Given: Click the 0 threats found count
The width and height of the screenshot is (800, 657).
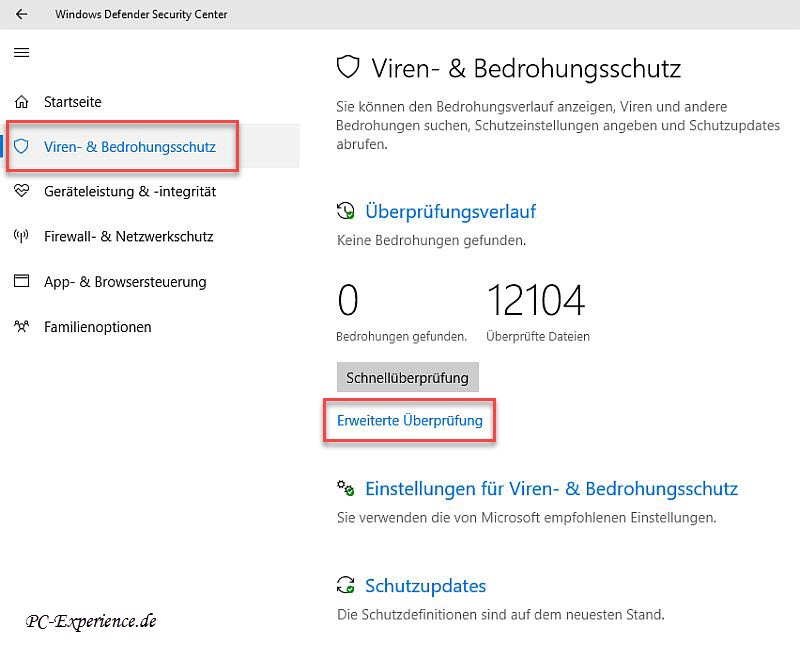Looking at the screenshot, I should pyautogui.click(x=348, y=300).
